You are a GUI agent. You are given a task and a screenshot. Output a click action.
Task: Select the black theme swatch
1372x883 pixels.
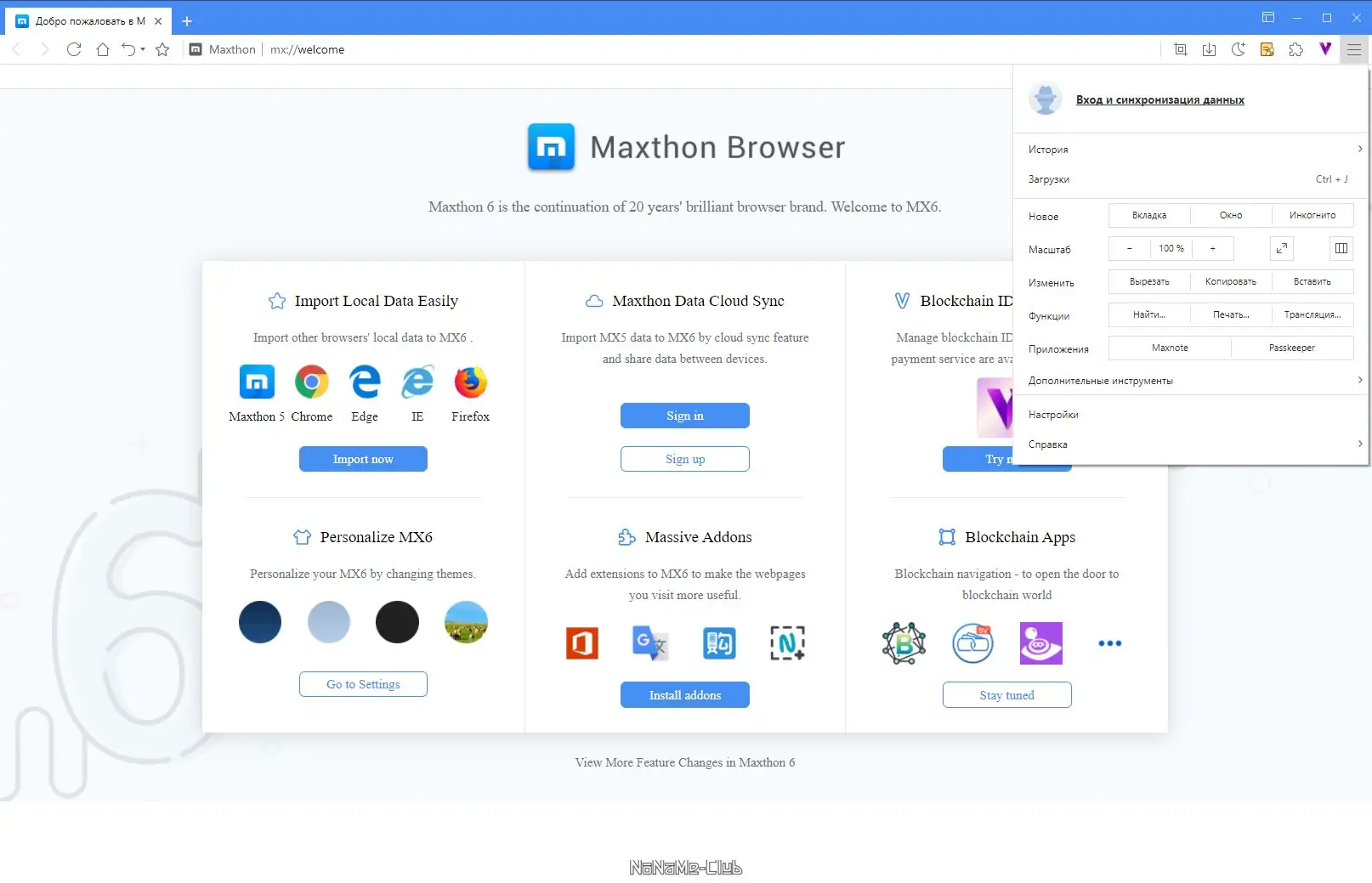pos(397,622)
